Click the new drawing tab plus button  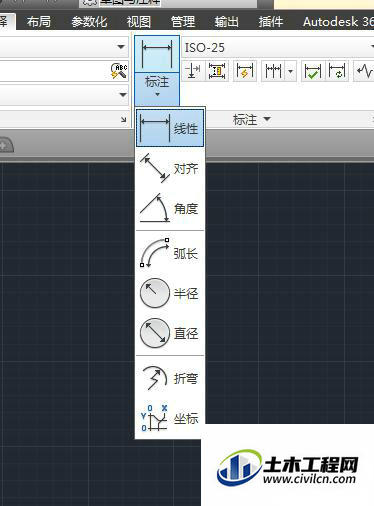[4, 145]
